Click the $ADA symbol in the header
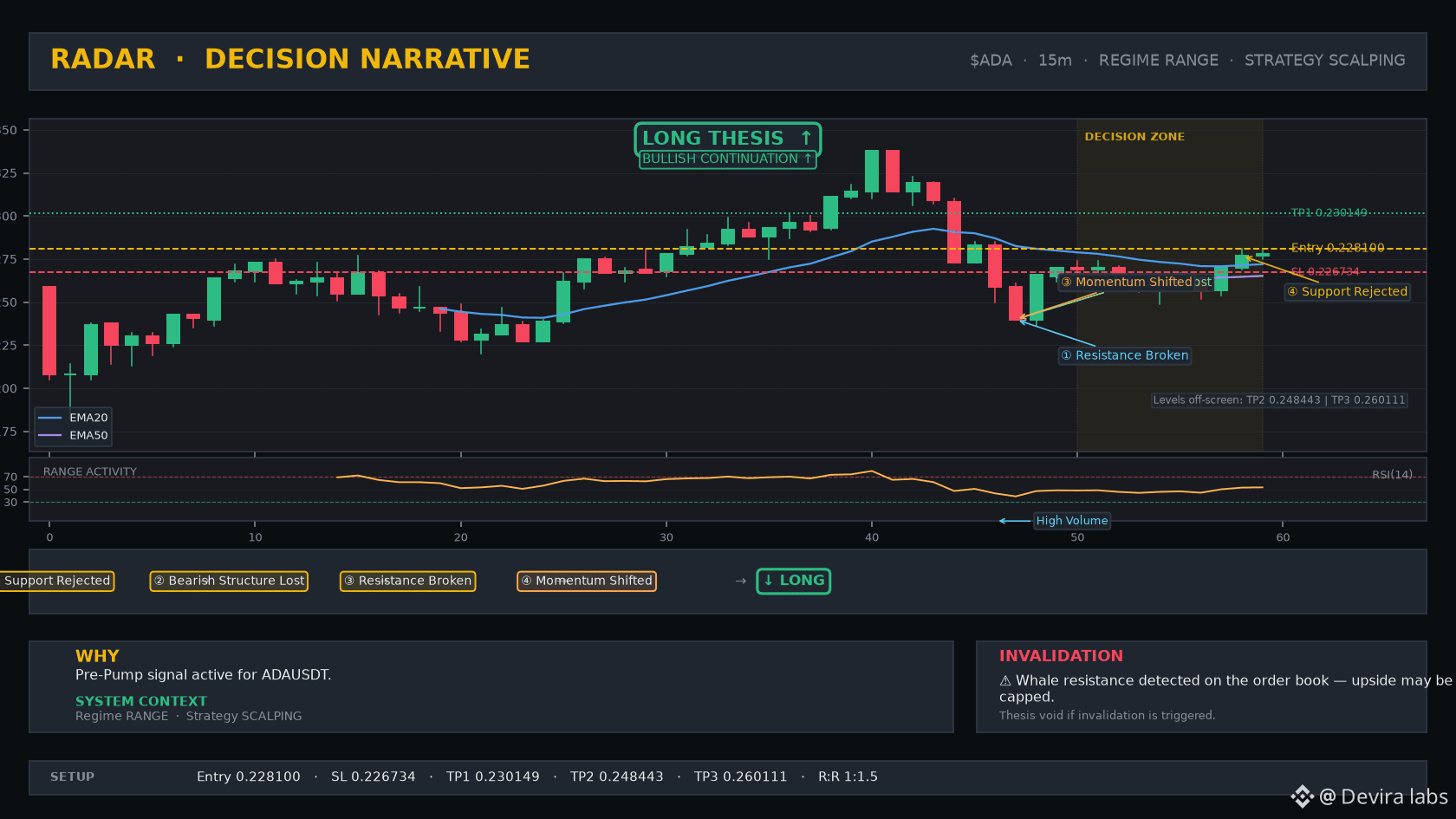 [991, 61]
